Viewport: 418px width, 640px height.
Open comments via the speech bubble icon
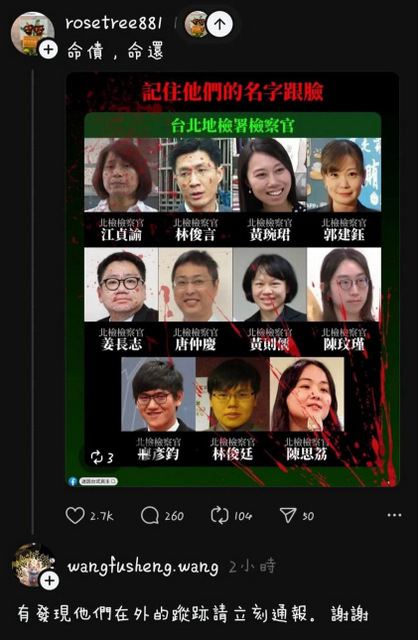(x=150, y=516)
